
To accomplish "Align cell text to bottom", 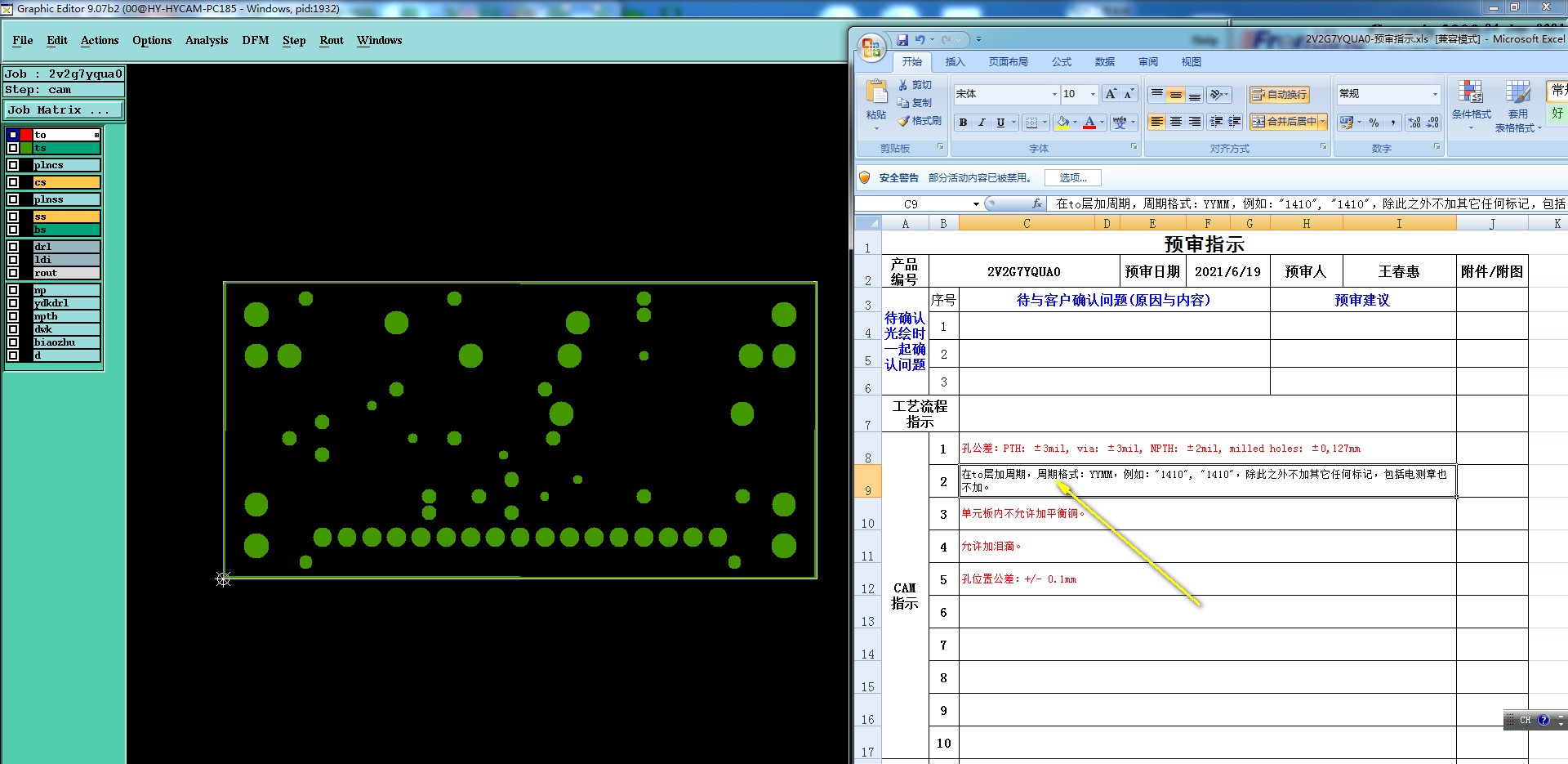I will click(x=1195, y=95).
